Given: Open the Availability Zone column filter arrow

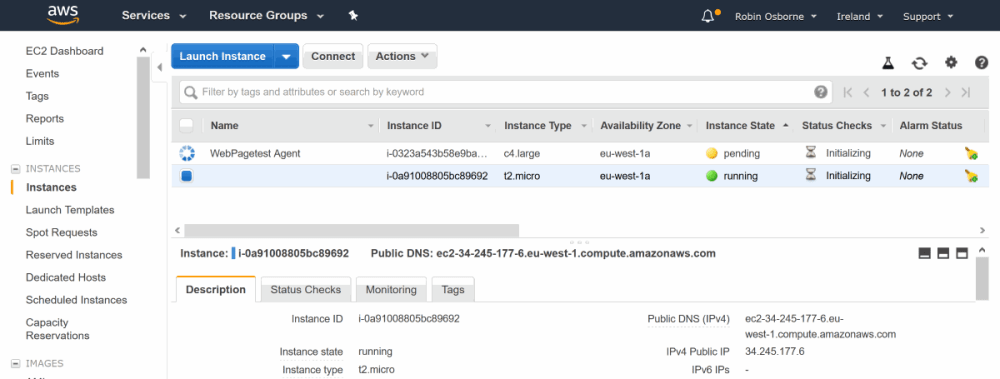Looking at the screenshot, I should pos(689,126).
